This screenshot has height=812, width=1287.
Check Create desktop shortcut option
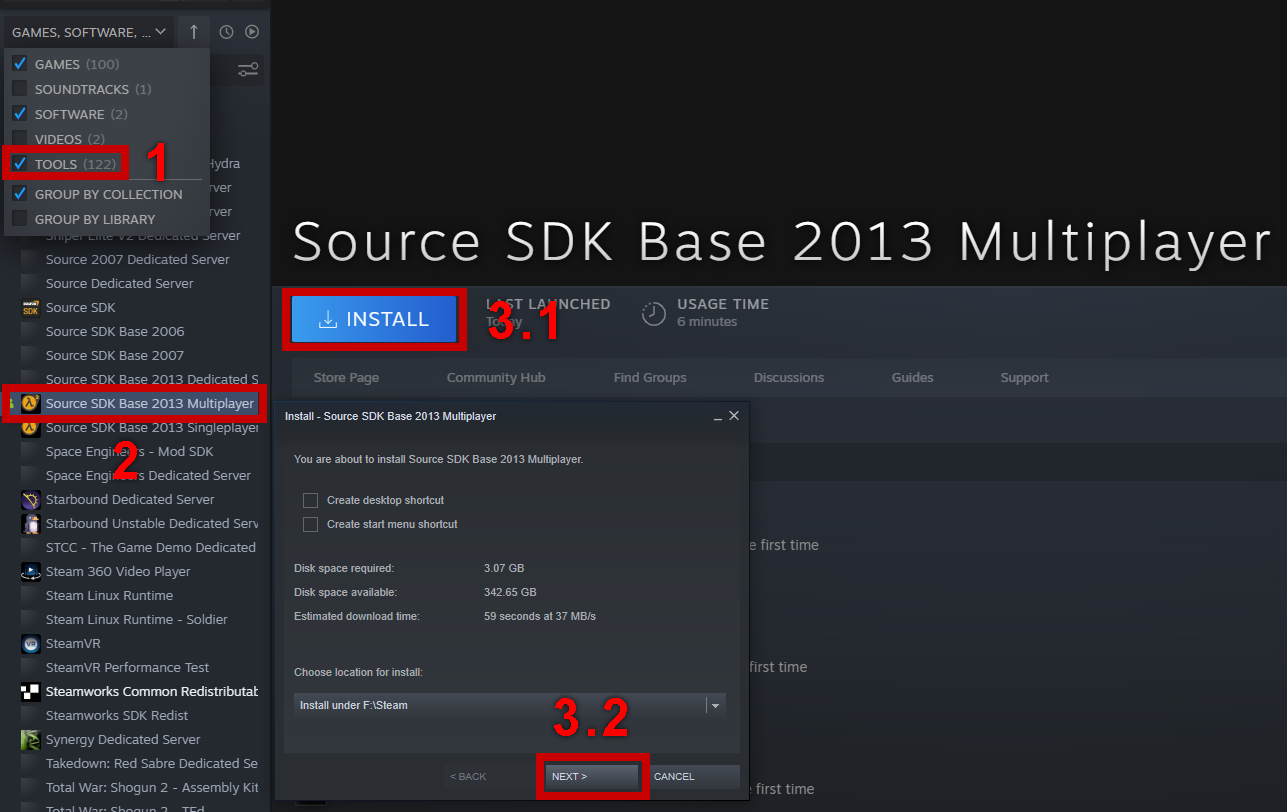(x=311, y=500)
